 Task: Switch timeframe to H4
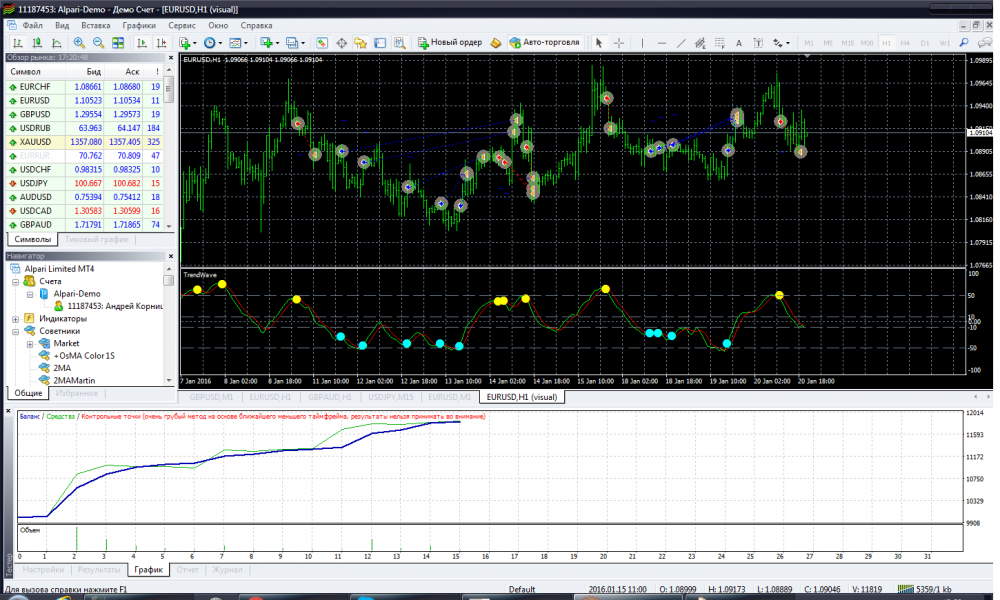tap(905, 43)
